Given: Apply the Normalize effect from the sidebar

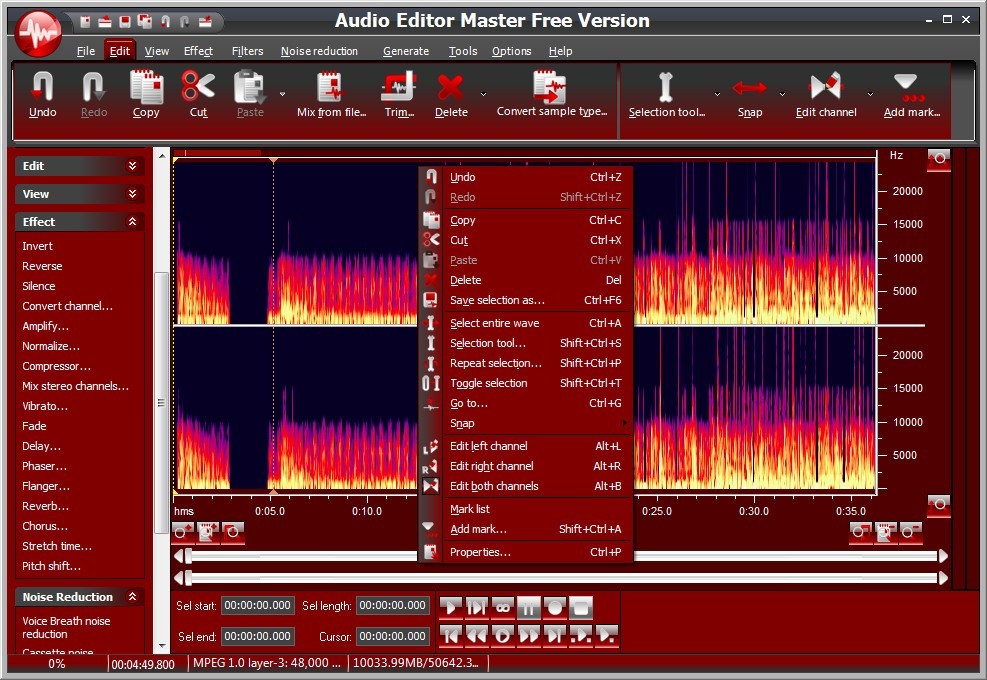Looking at the screenshot, I should (50, 346).
